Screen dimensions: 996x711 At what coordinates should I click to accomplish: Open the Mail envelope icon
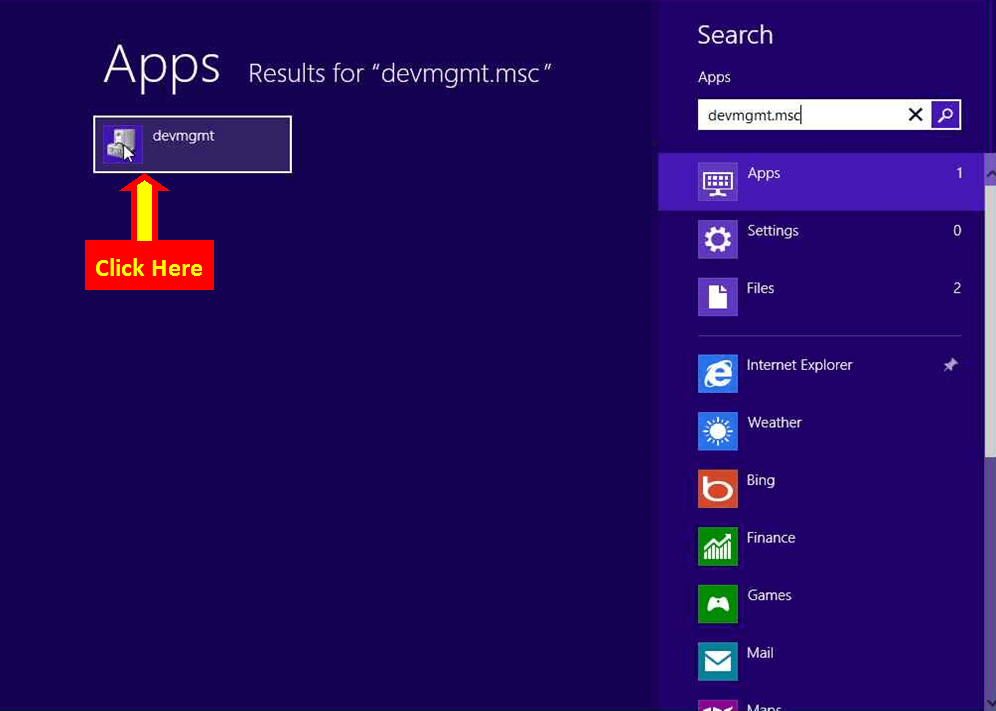pyautogui.click(x=717, y=661)
